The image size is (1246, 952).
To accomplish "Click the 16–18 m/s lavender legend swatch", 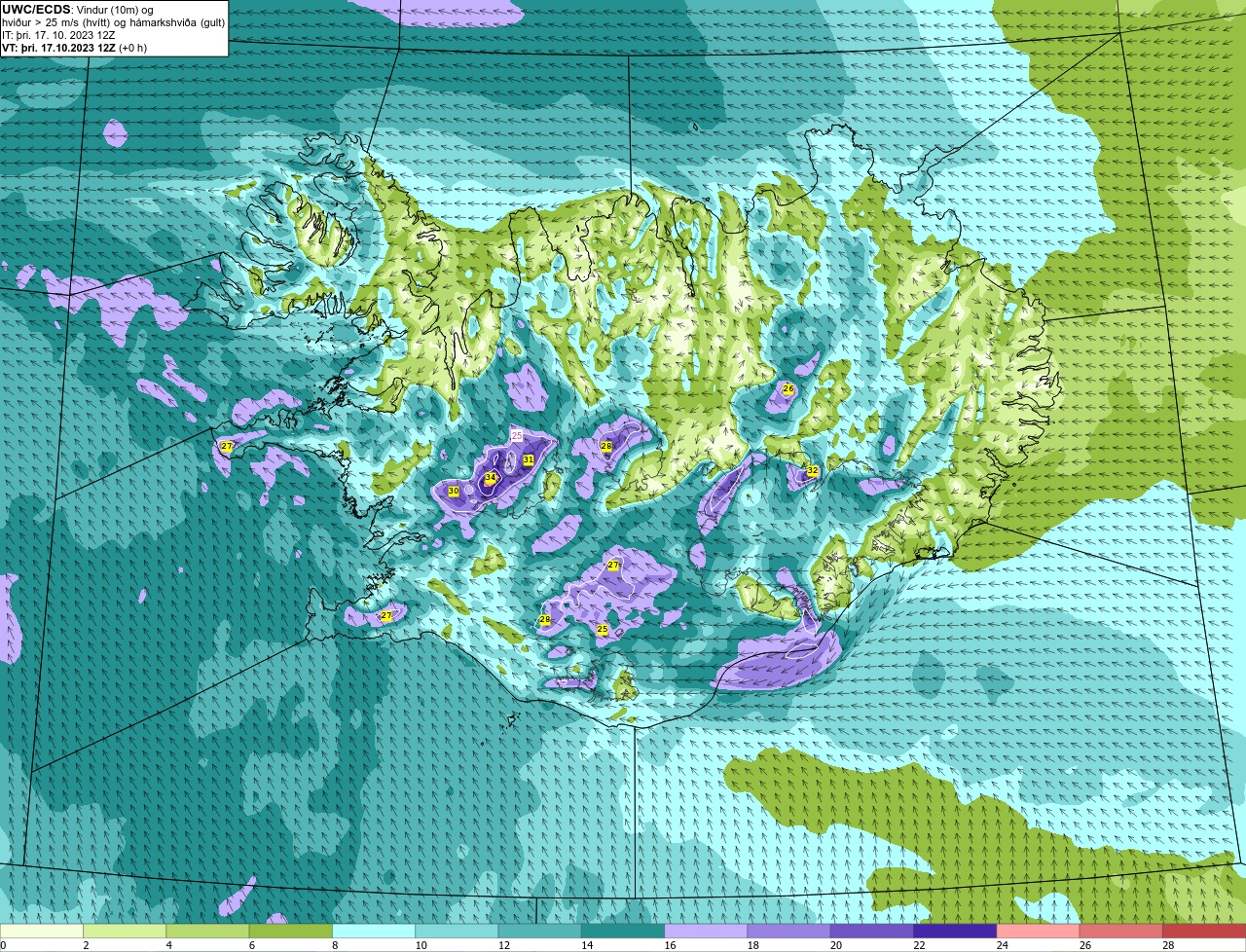I will (706, 932).
